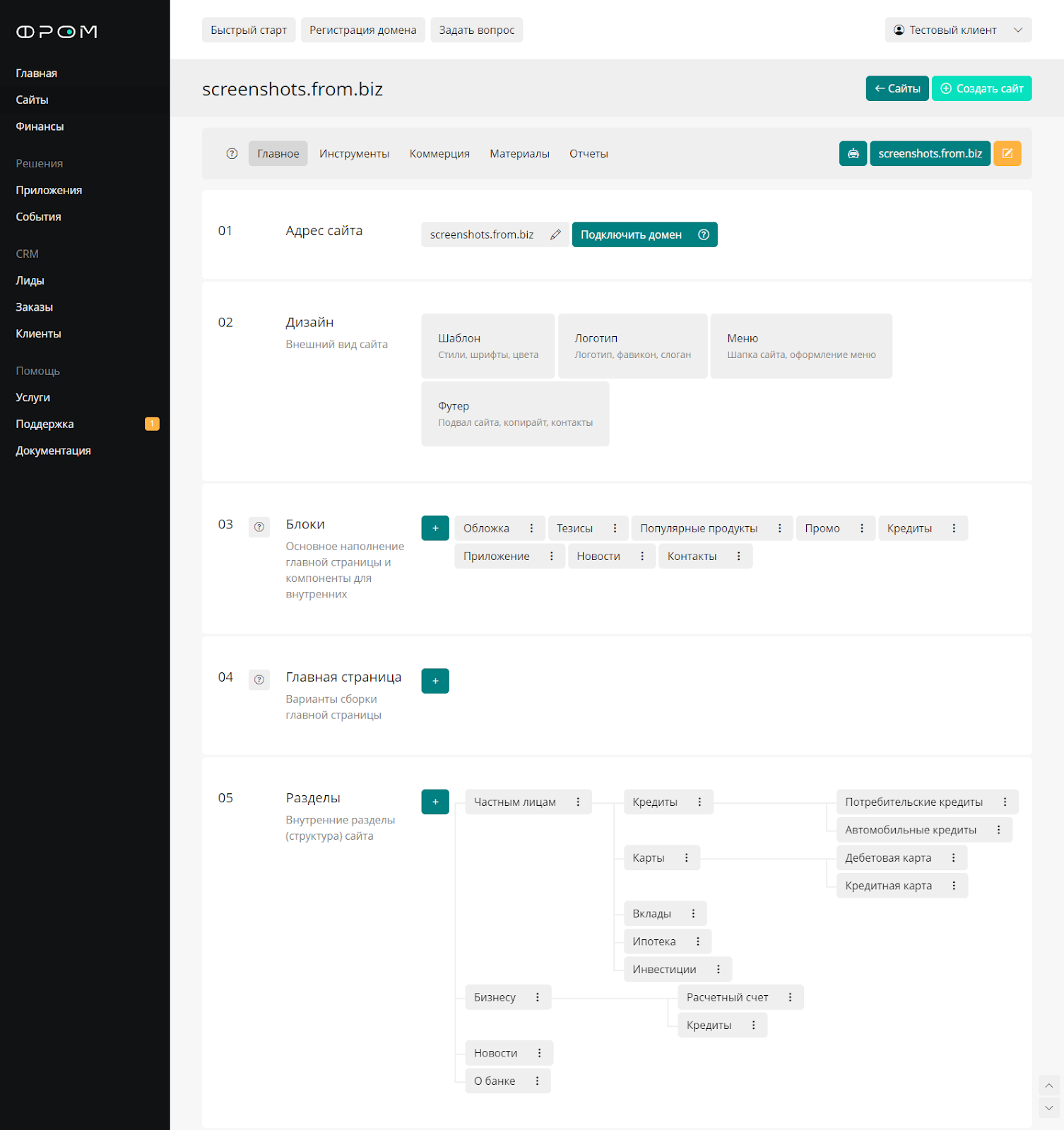The width and height of the screenshot is (1064, 1130).
Task: Open options menu for Обложка block
Action: click(532, 528)
